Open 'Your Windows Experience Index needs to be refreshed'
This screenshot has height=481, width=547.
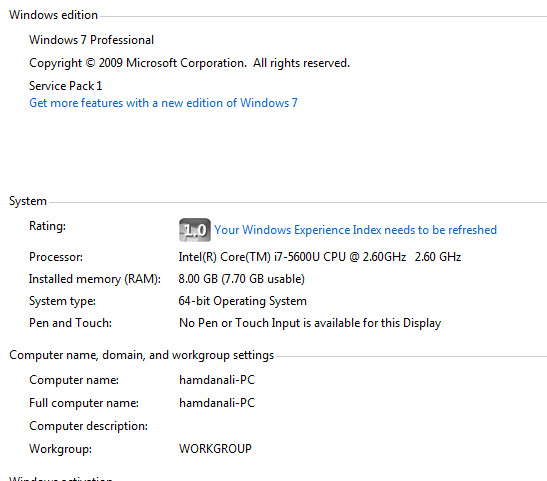355,230
